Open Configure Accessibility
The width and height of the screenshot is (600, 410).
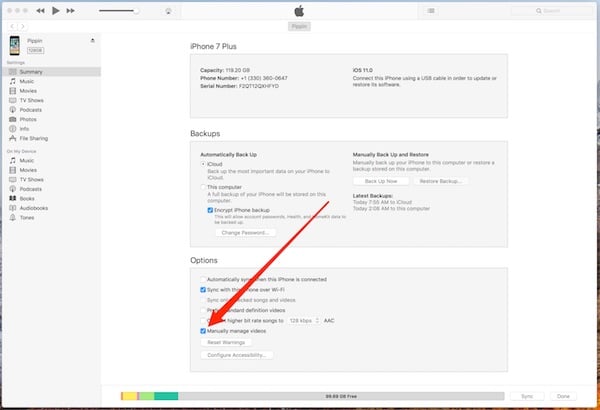237,355
